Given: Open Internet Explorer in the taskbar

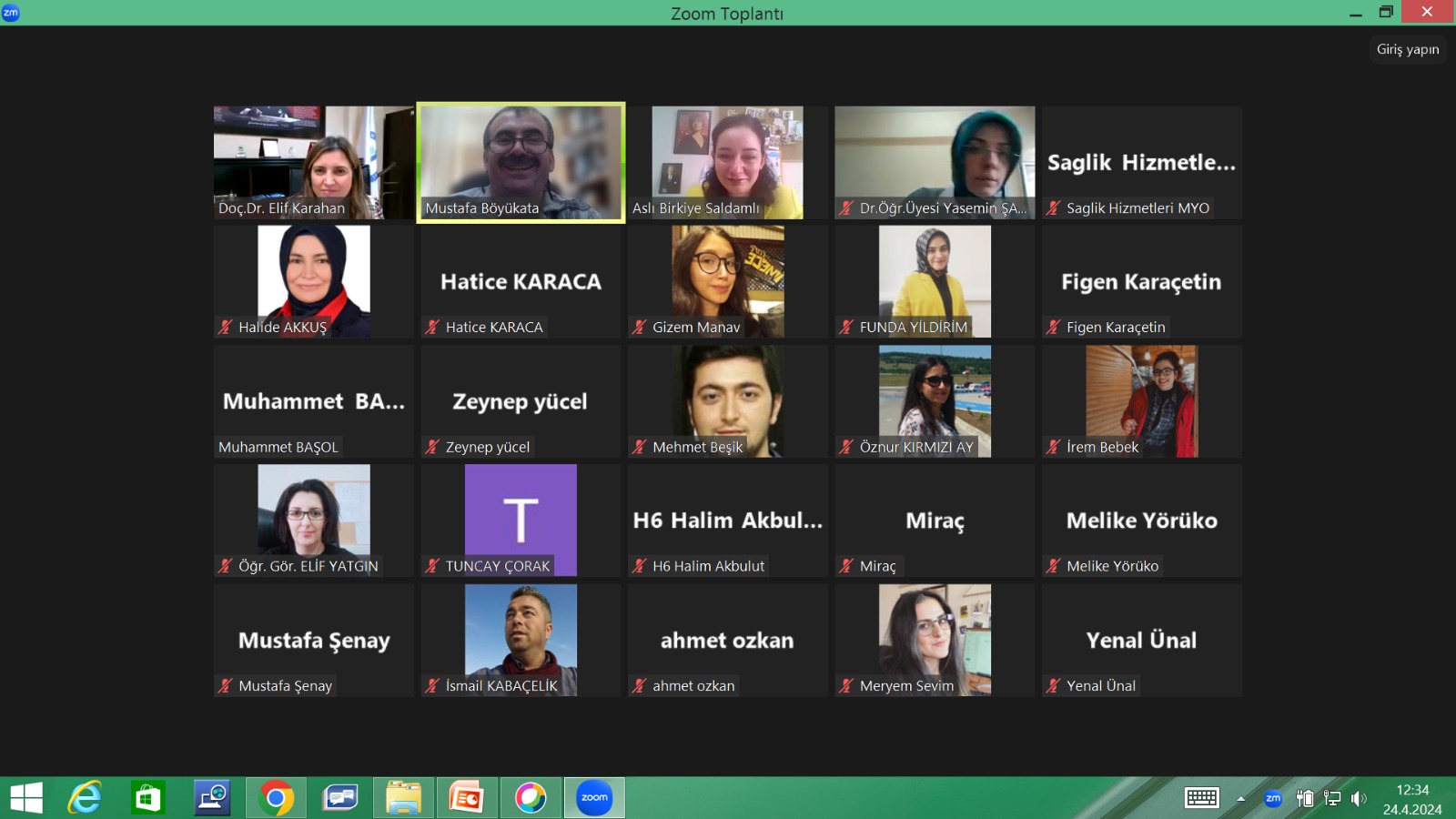Looking at the screenshot, I should pos(85,798).
